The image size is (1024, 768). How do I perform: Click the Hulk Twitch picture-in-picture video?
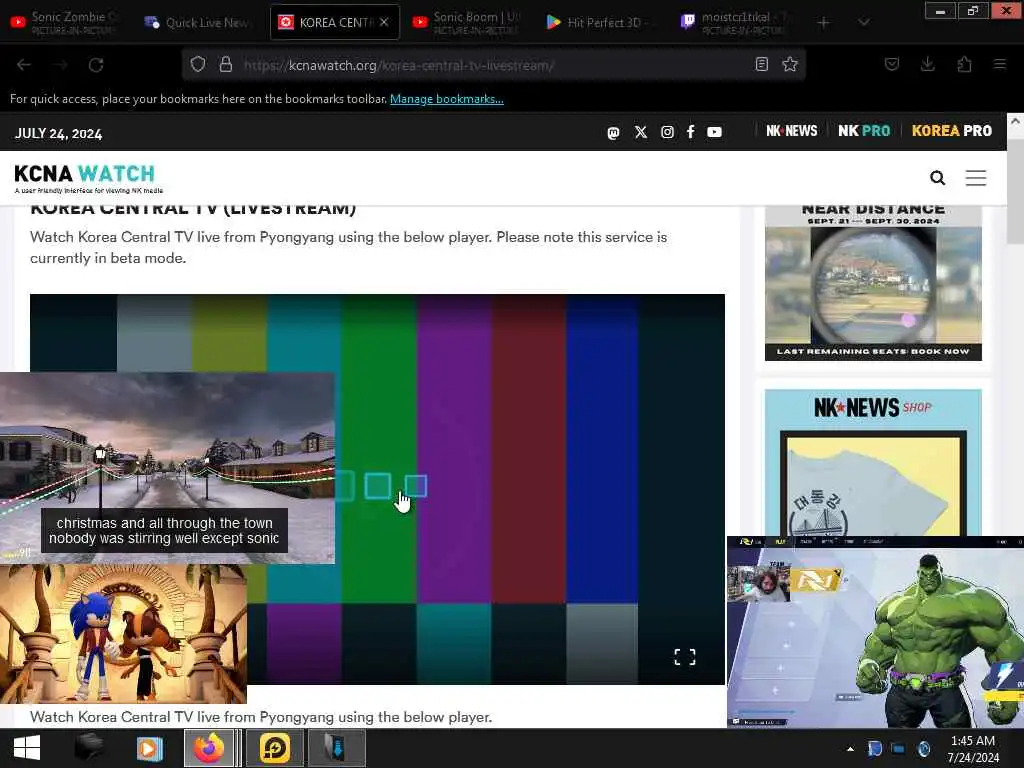pos(875,632)
